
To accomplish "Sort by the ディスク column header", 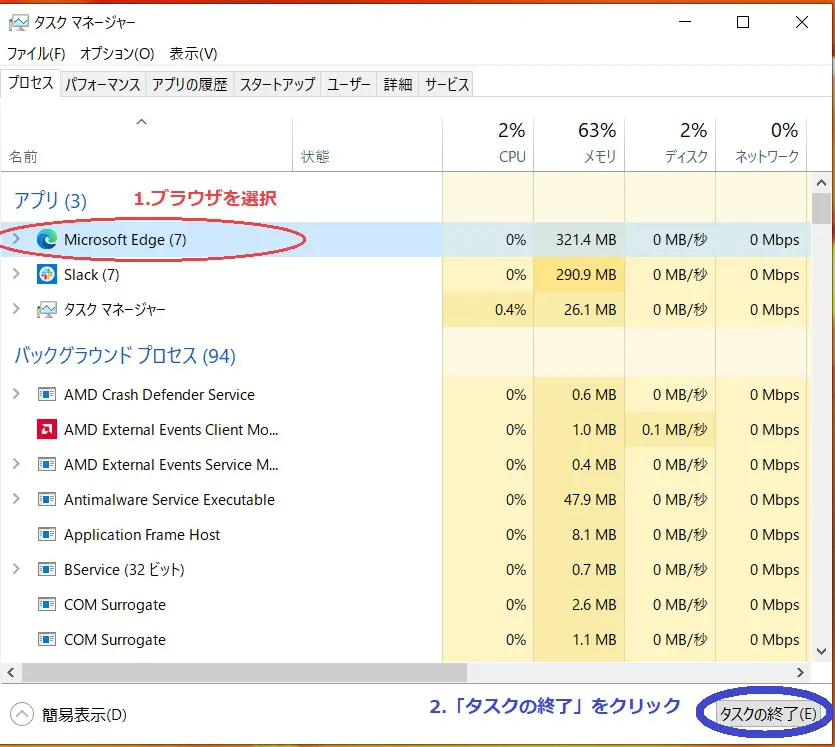I will click(670, 144).
